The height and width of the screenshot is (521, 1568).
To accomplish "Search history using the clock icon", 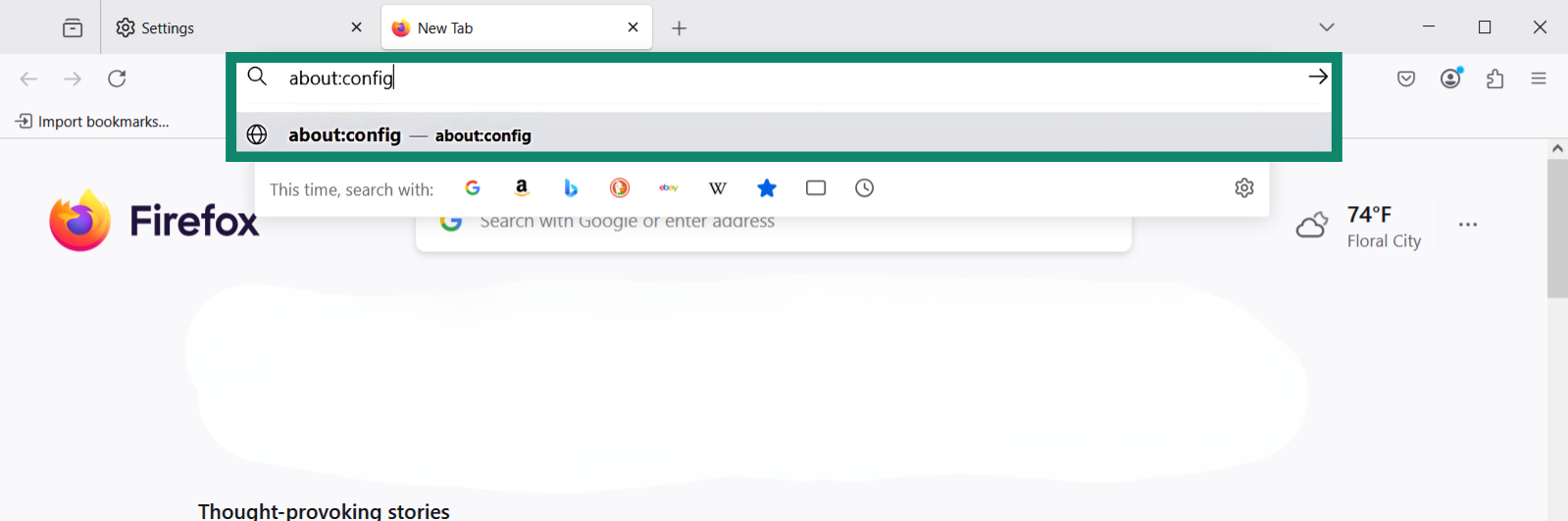I will pyautogui.click(x=864, y=188).
